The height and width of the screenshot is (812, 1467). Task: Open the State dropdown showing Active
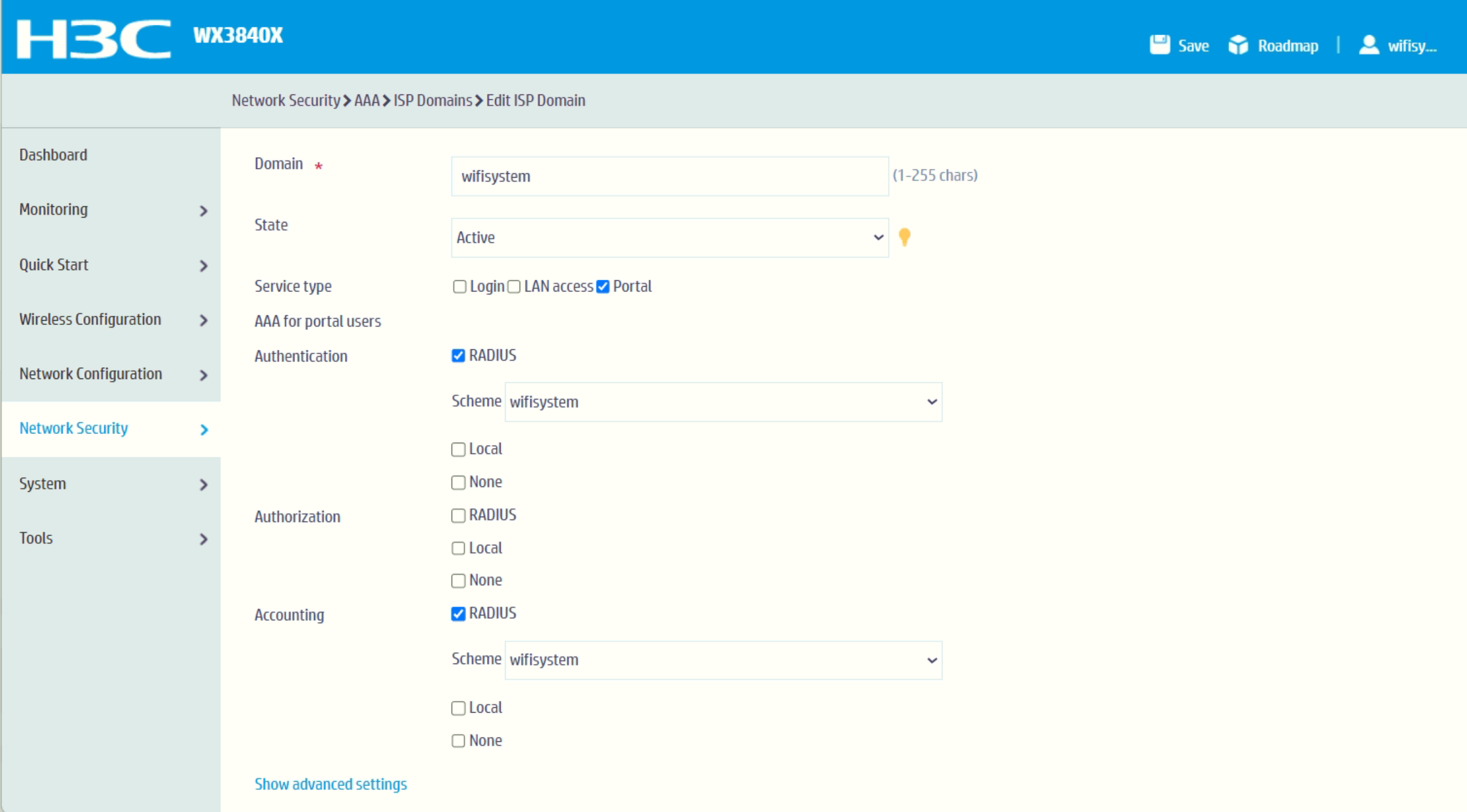(669, 238)
